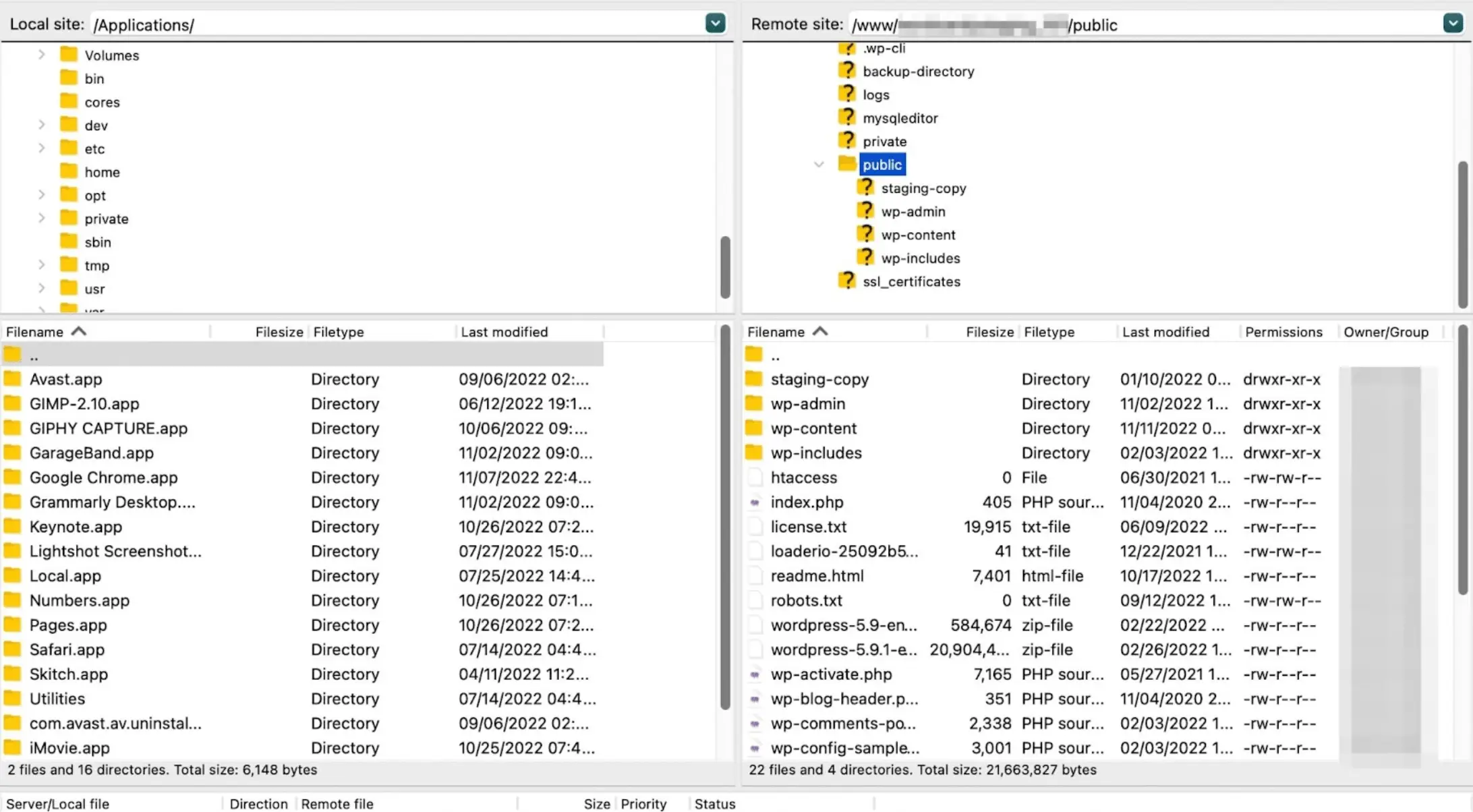The image size is (1473, 812).
Task: Select wp-includes node in remote tree
Action: pos(920,258)
